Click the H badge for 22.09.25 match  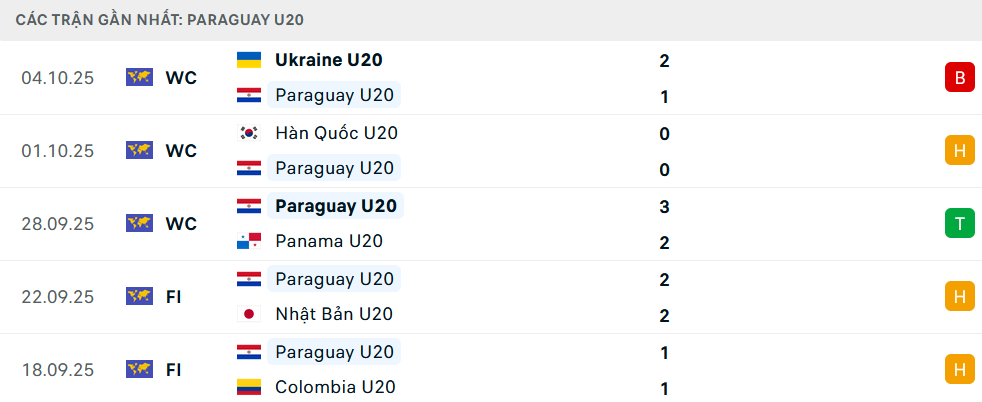959,297
